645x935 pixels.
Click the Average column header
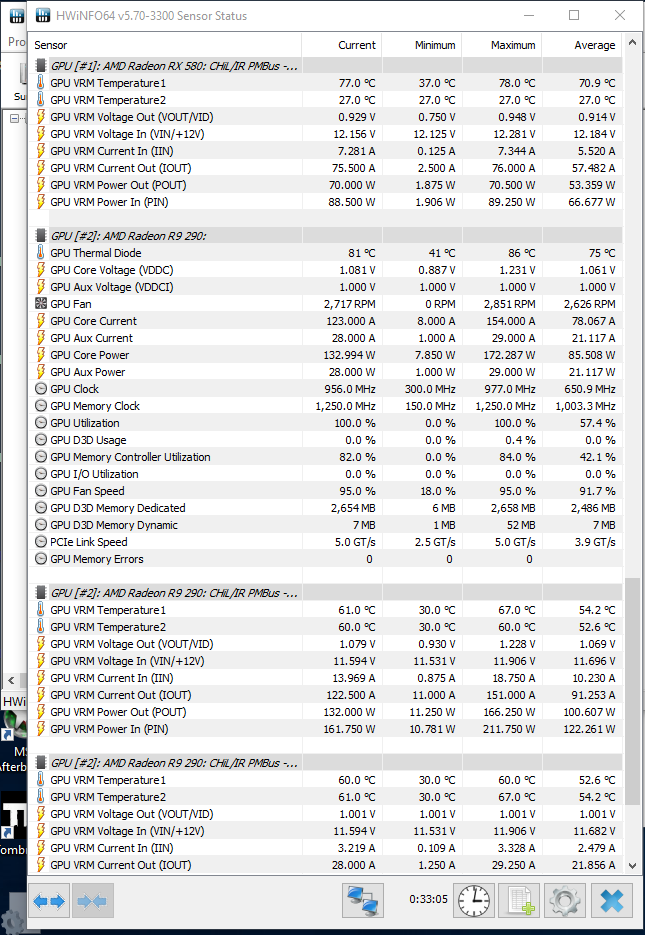coord(594,45)
